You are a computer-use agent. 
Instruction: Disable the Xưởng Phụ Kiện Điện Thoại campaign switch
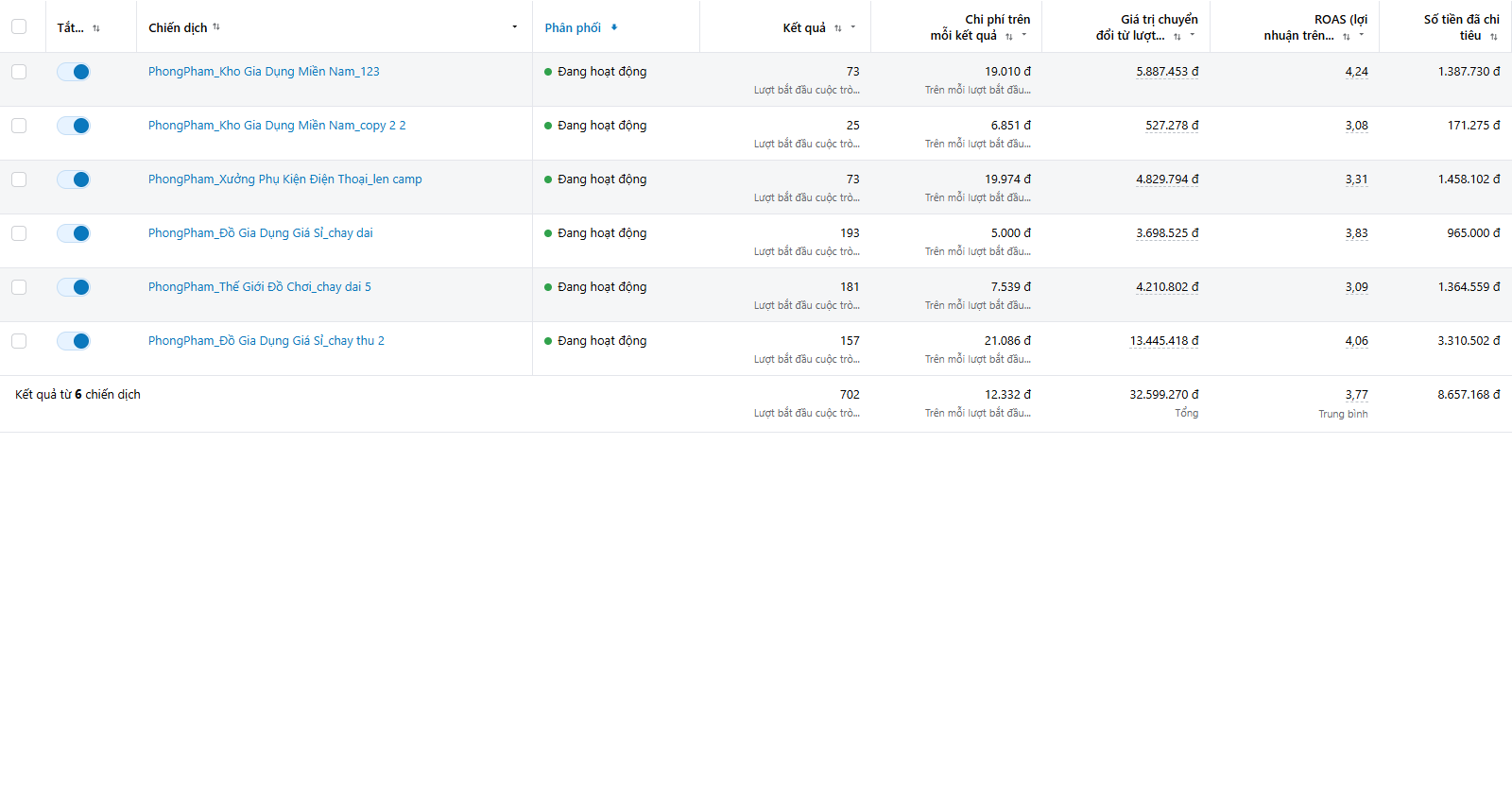click(x=74, y=179)
